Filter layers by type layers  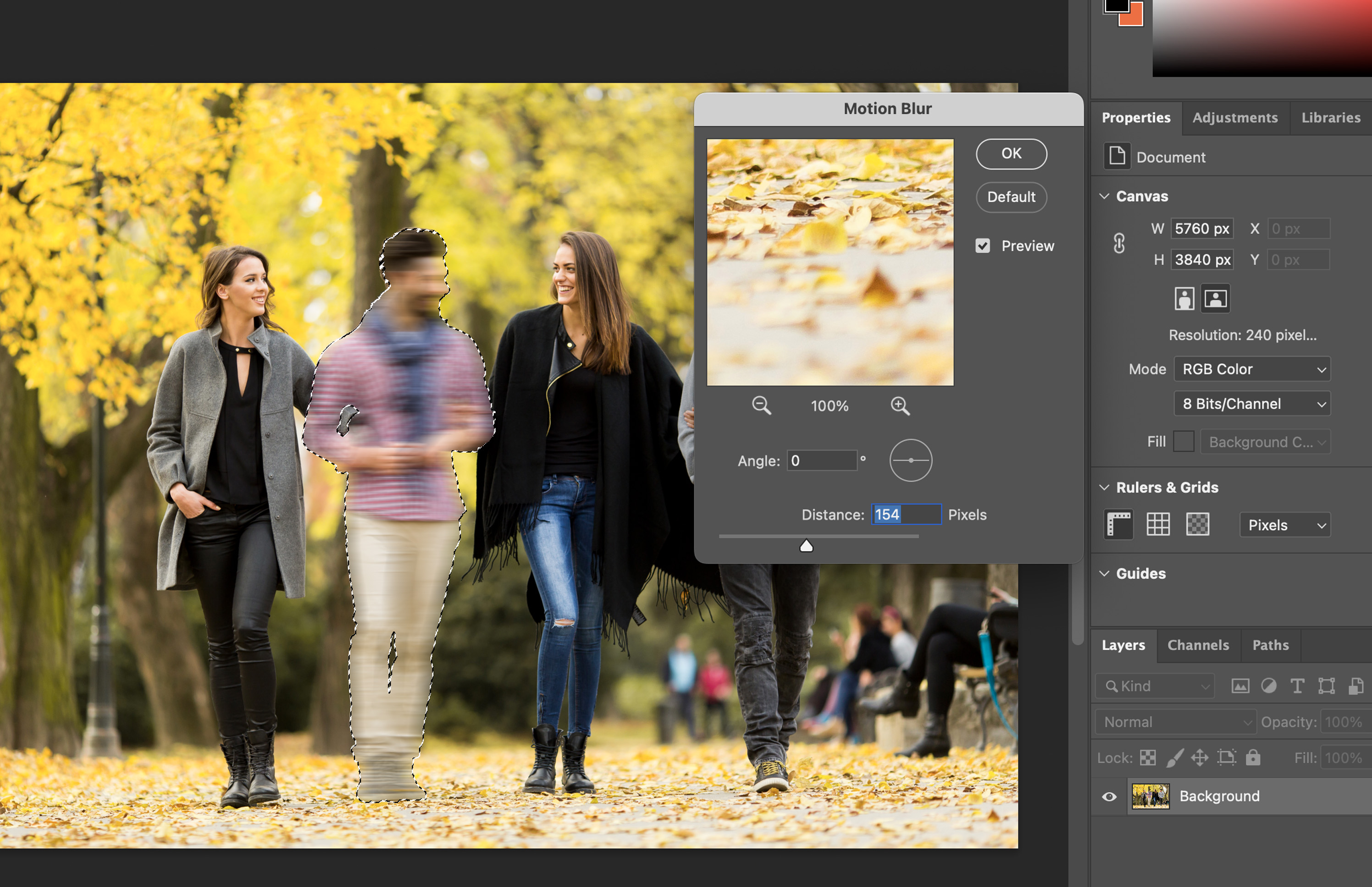(x=1297, y=686)
